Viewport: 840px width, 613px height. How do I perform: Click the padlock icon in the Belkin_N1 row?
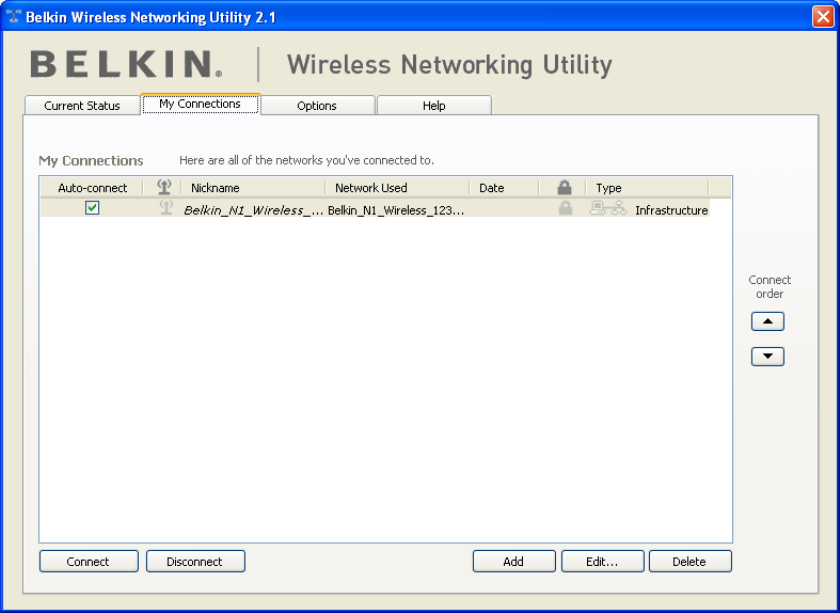pos(565,208)
